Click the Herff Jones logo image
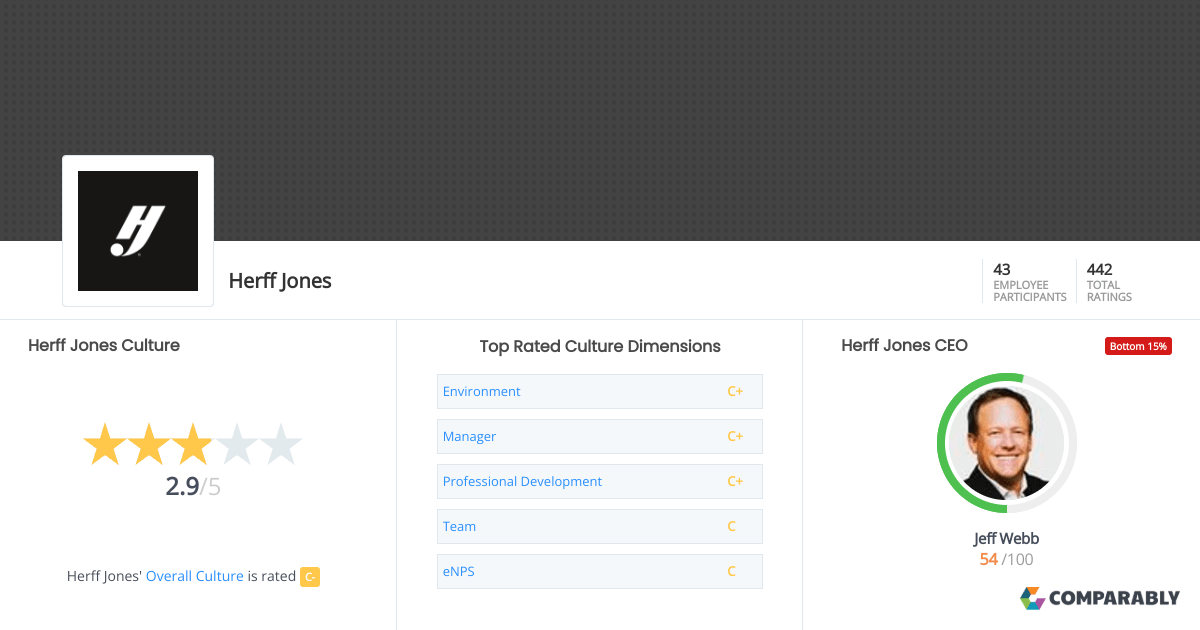Screen dimensions: 1200x630 (x=138, y=231)
